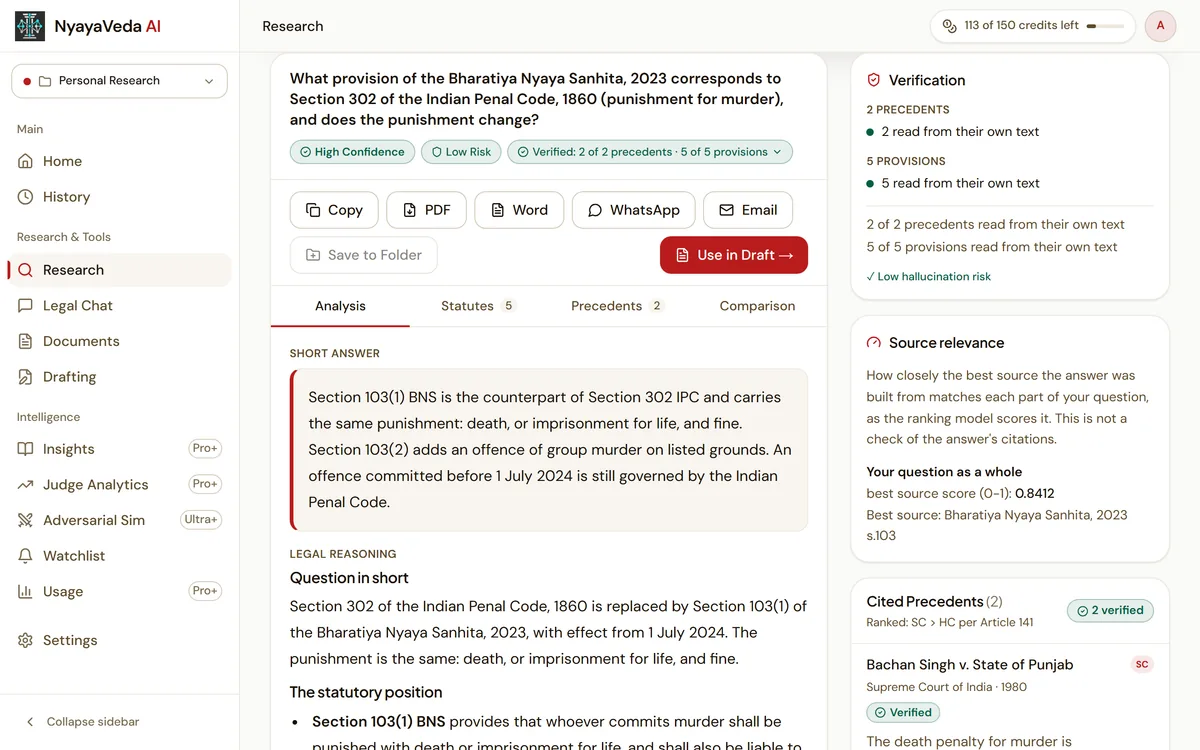
Task: Click the Low Risk shield badge
Action: point(460,152)
